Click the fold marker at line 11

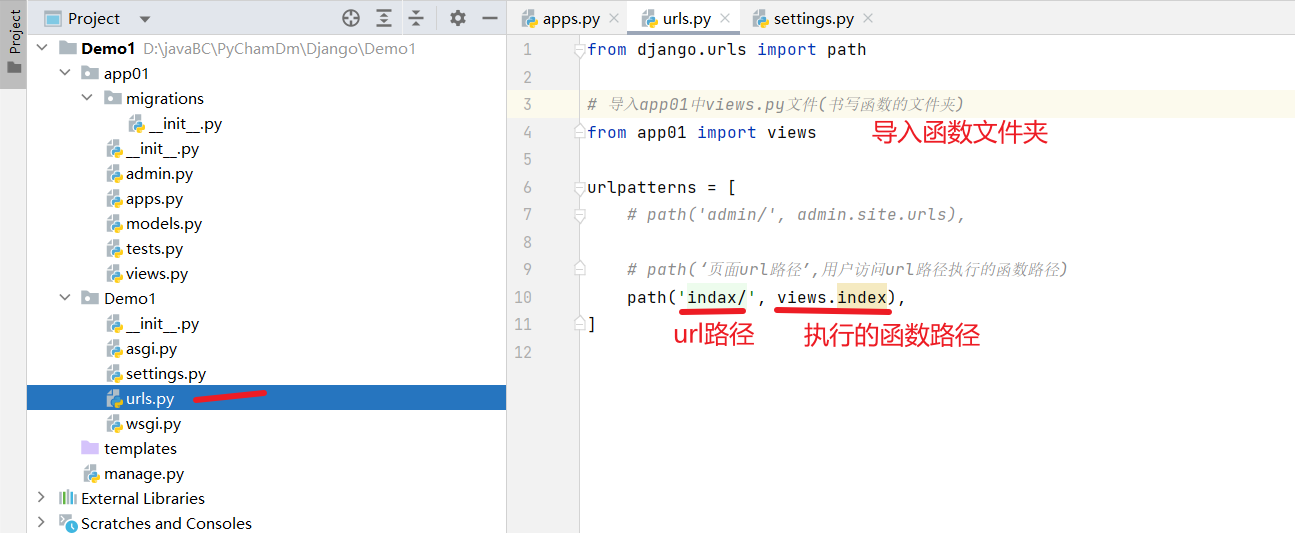(x=579, y=323)
